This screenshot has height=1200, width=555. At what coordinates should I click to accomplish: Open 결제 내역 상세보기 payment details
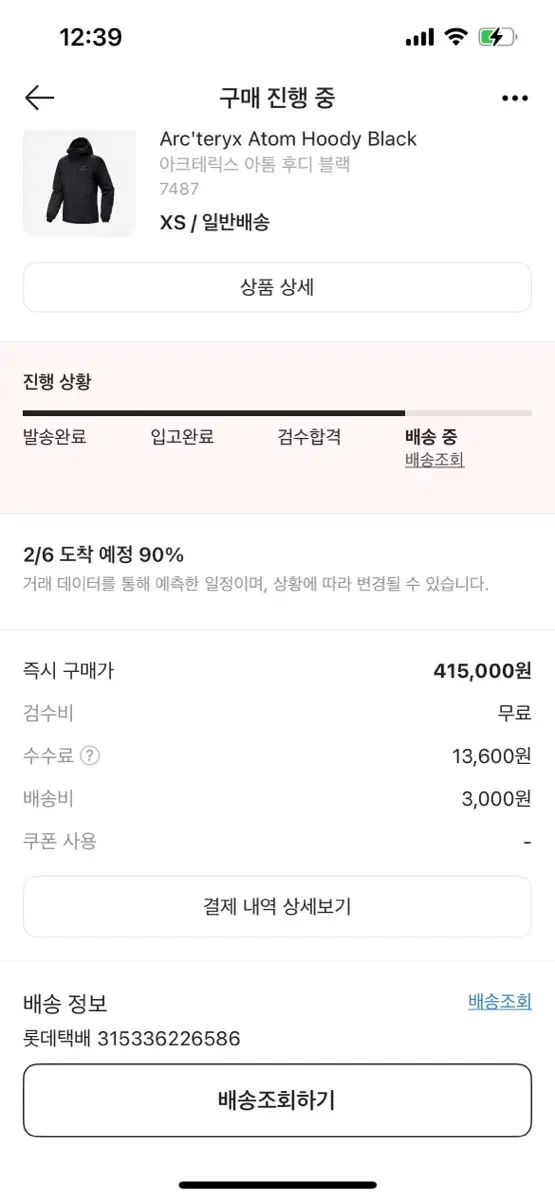(277, 907)
